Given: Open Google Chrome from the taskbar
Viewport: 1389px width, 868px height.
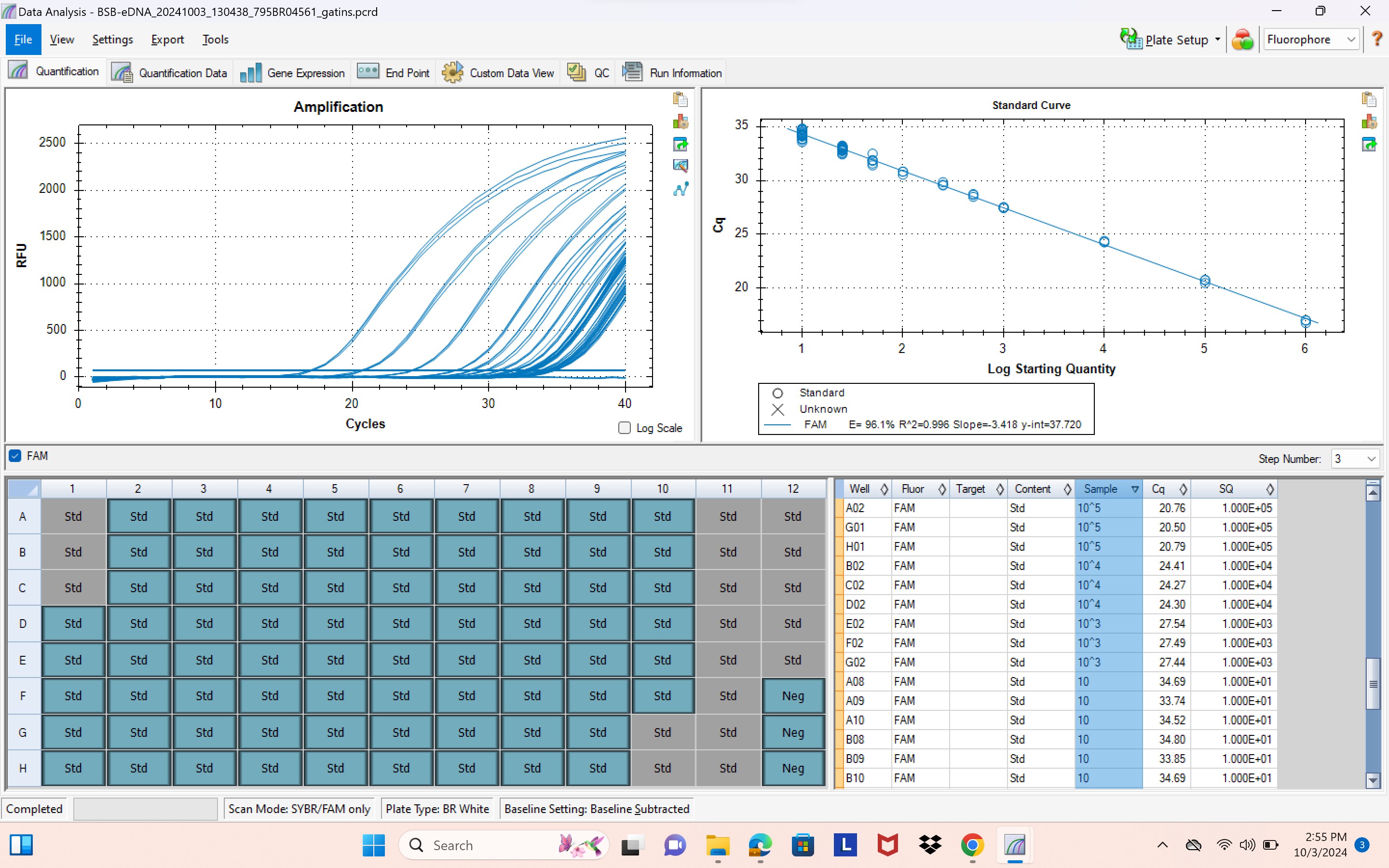Looking at the screenshot, I should (972, 845).
